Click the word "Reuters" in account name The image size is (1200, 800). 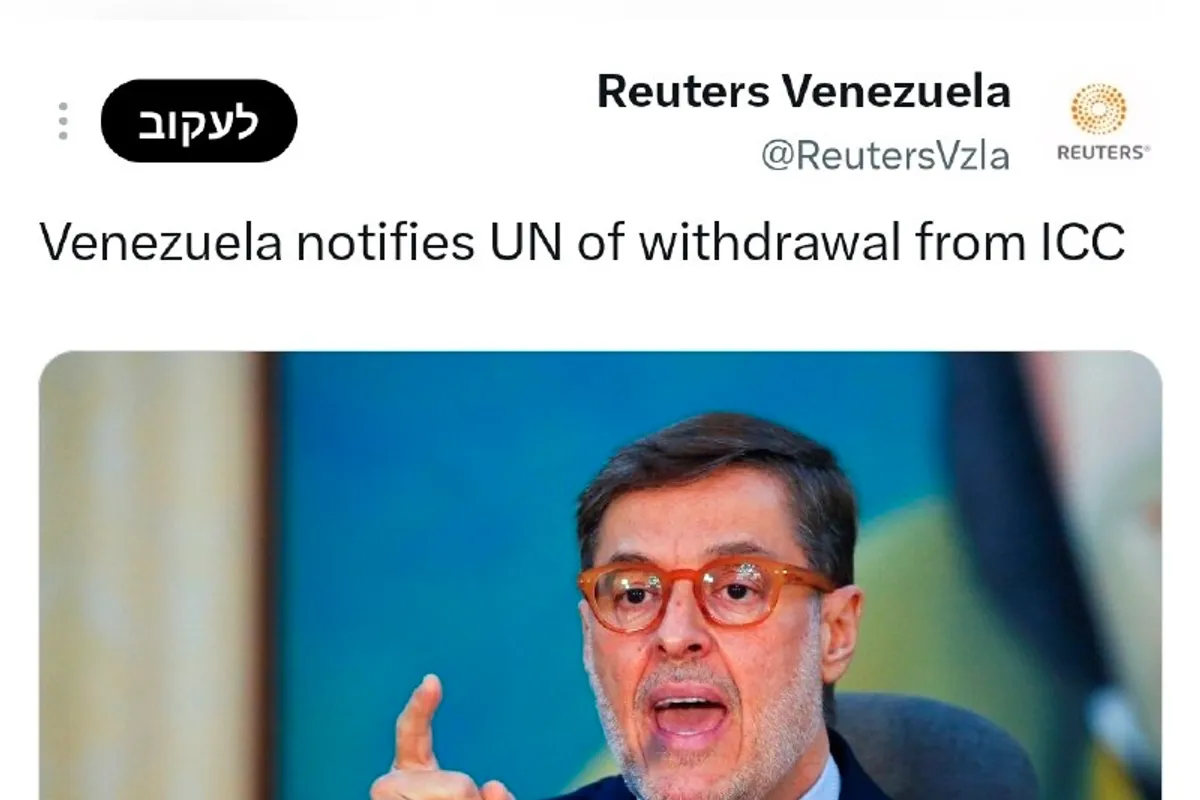684,92
